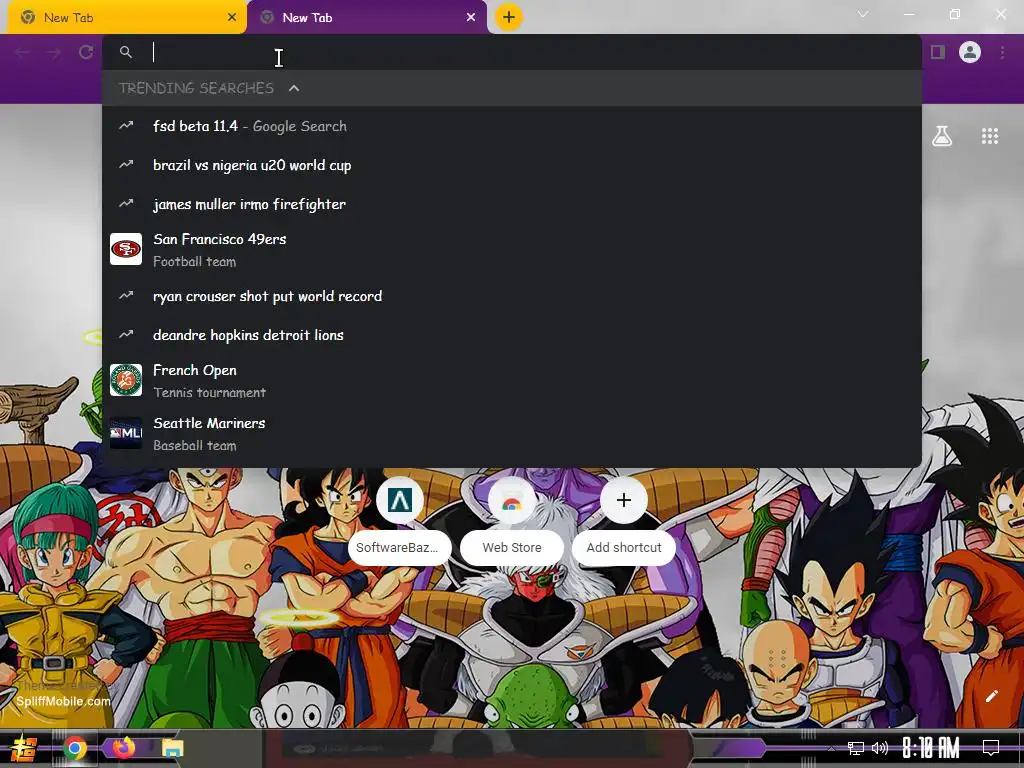Click the Web Store label
The width and height of the screenshot is (1024, 768).
pyautogui.click(x=512, y=548)
